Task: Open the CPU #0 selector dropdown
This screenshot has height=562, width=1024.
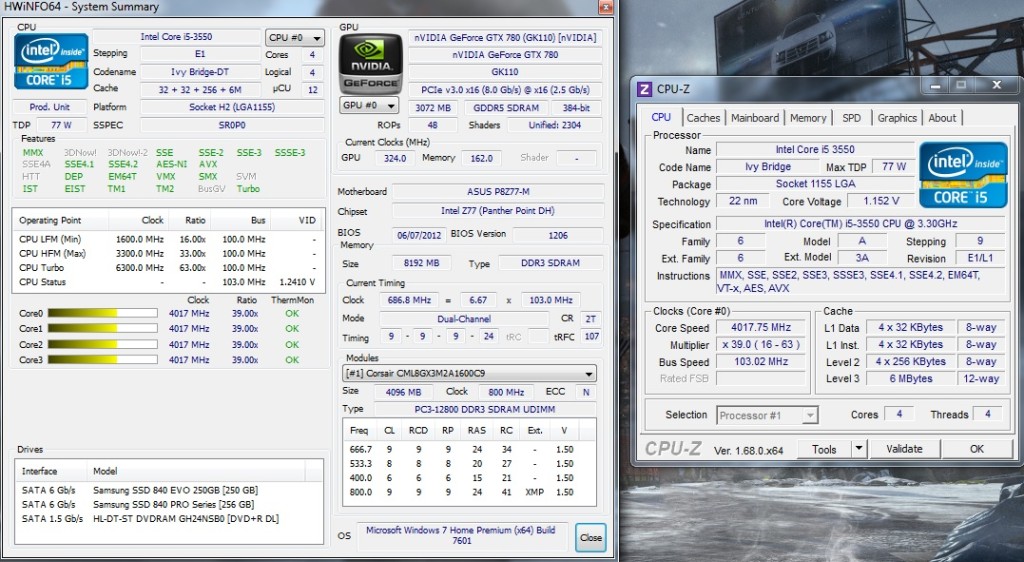Action: (295, 38)
